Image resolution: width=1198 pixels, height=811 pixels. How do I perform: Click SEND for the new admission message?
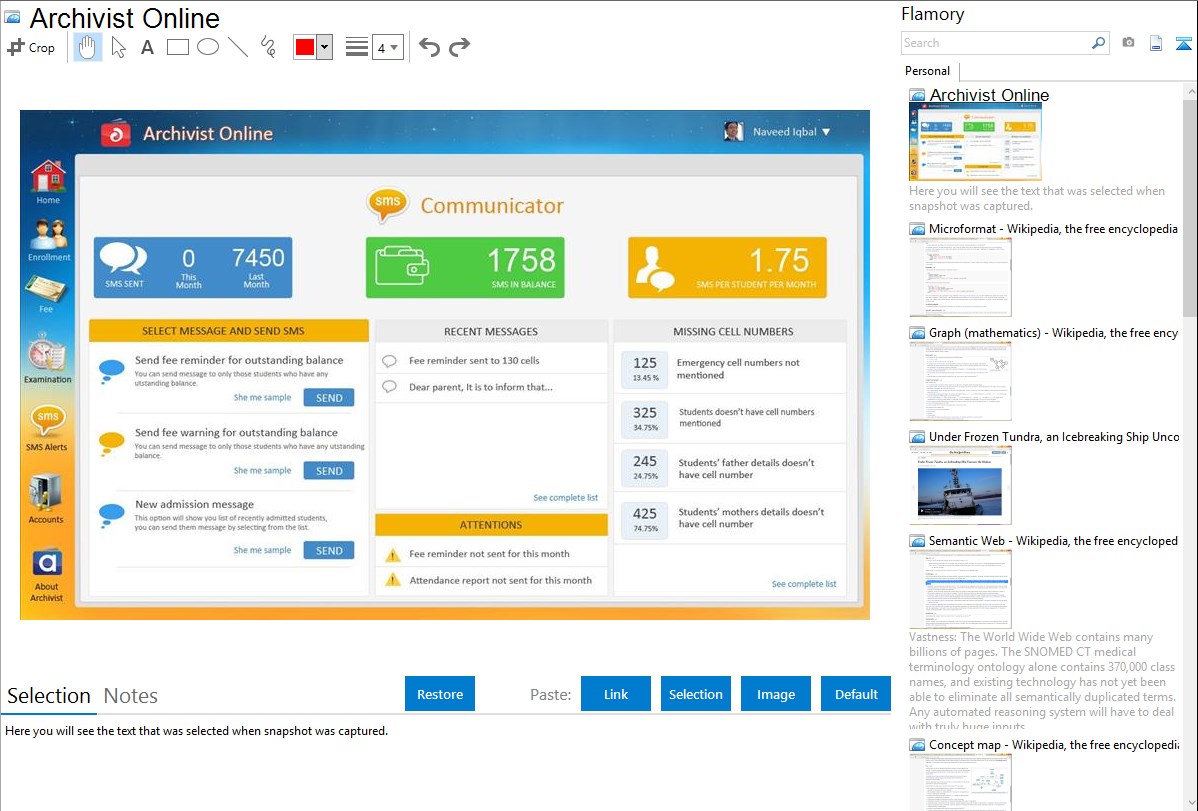coord(329,550)
